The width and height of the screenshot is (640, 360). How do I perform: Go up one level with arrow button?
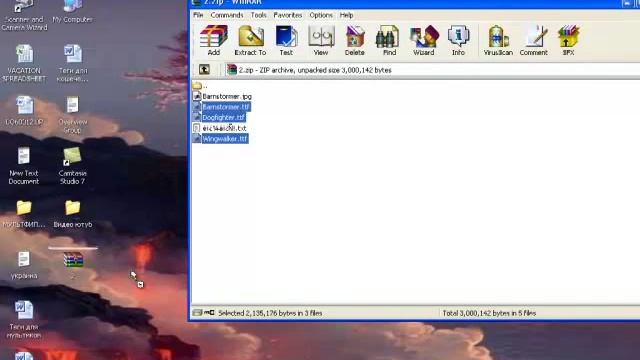click(204, 69)
